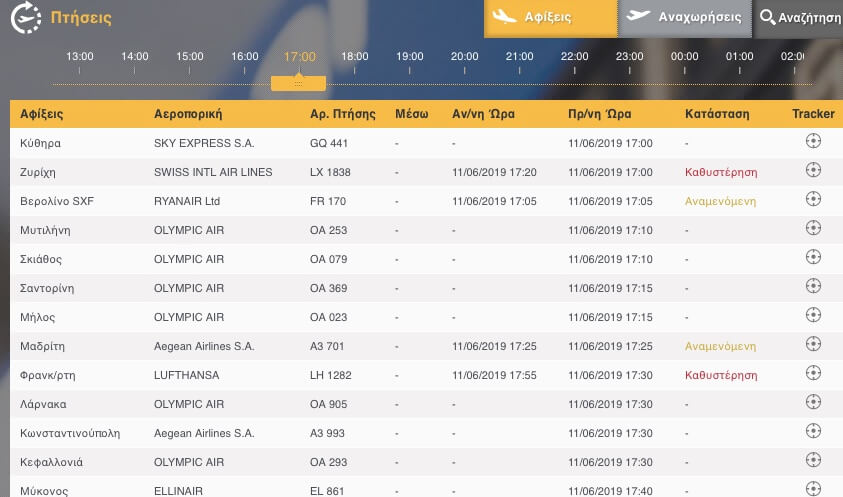The height and width of the screenshot is (497, 843).
Task: Jump to 22:00 on the timeline
Action: (x=574, y=56)
